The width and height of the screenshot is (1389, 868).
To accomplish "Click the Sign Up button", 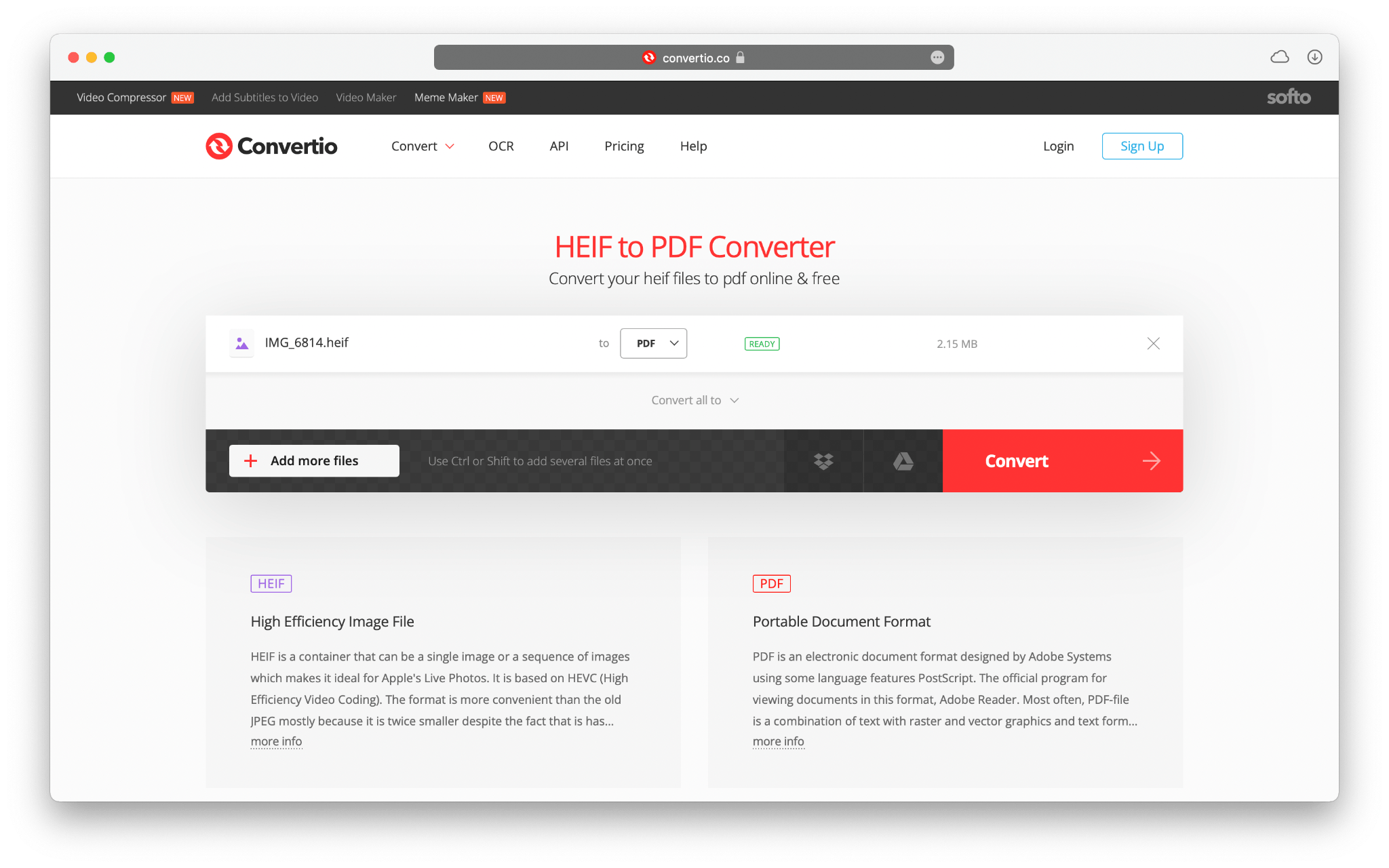I will coord(1141,146).
